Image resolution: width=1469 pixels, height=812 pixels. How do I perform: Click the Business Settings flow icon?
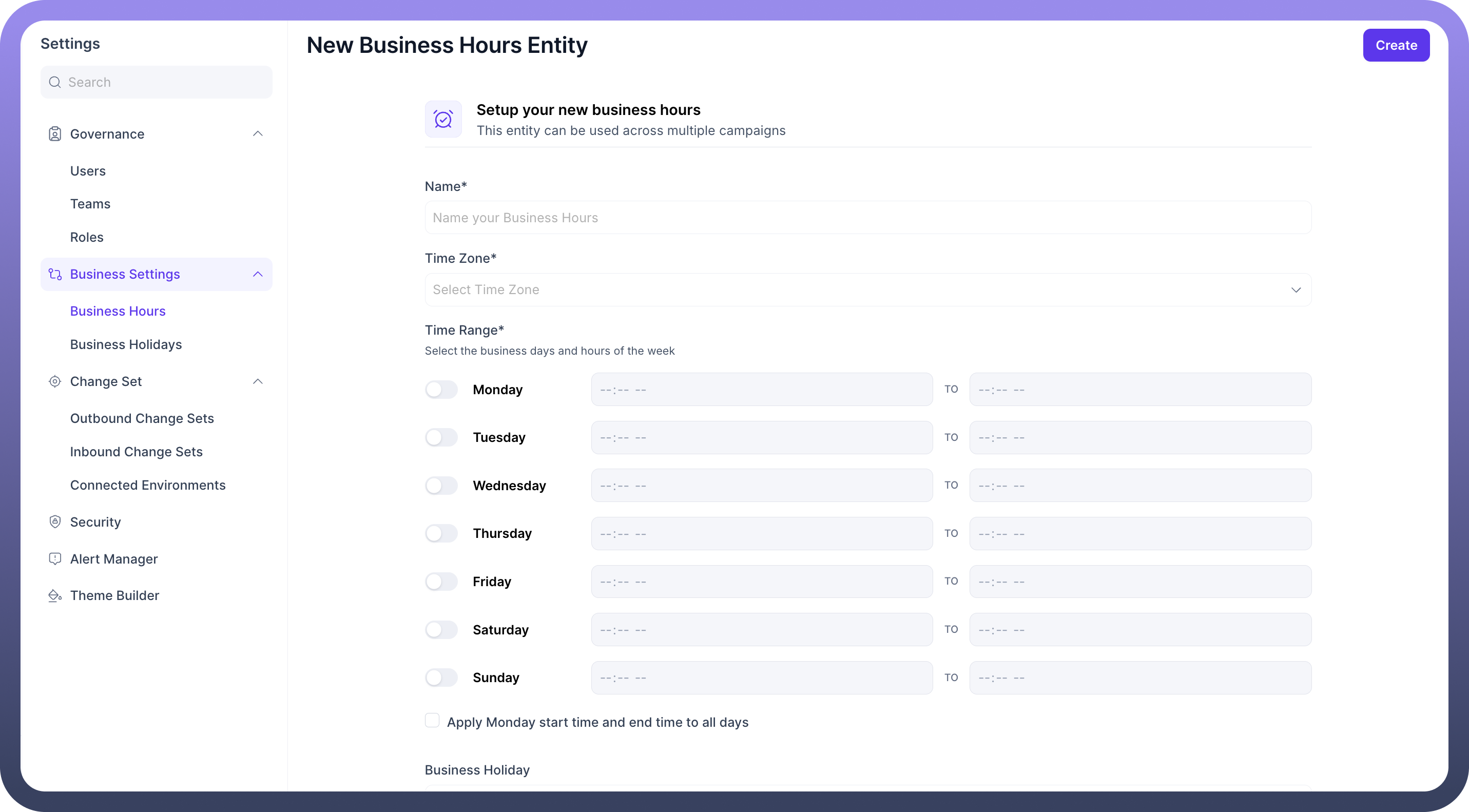(55, 274)
